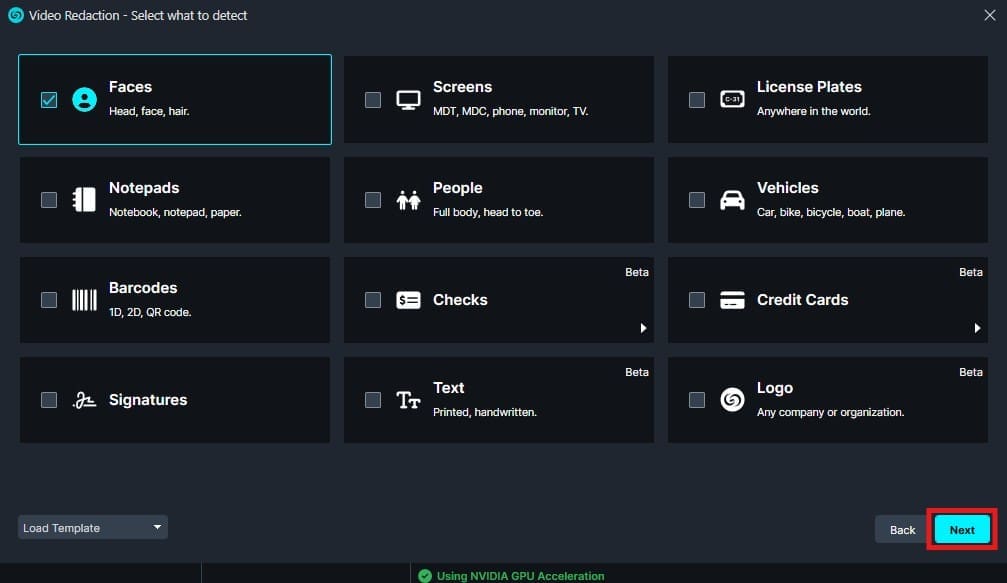Uncheck the Faces detection checkbox

(48, 99)
